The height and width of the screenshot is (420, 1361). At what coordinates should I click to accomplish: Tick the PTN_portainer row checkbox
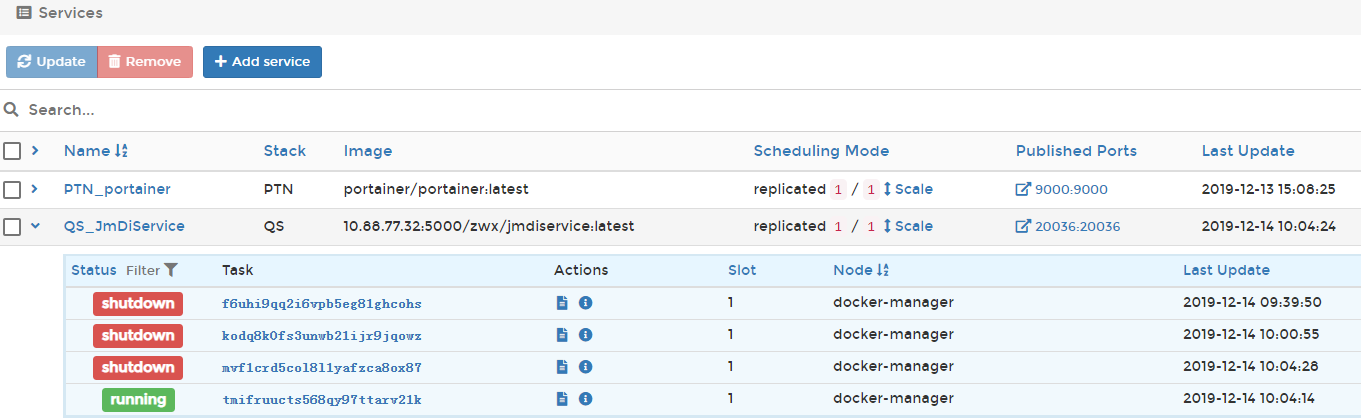12,189
